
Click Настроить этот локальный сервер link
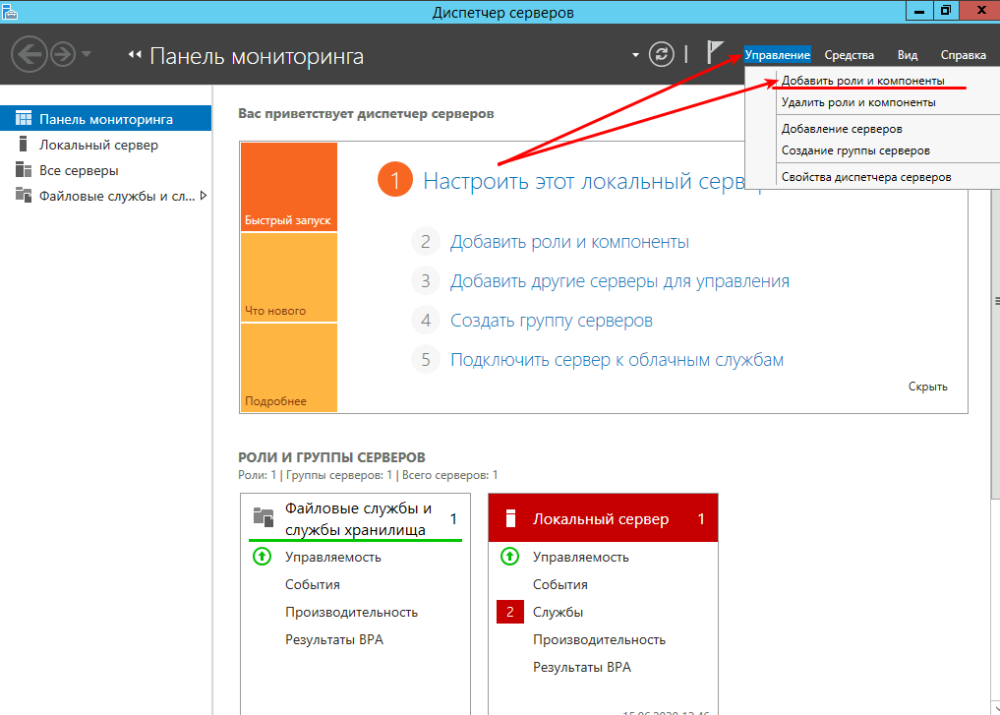point(584,181)
